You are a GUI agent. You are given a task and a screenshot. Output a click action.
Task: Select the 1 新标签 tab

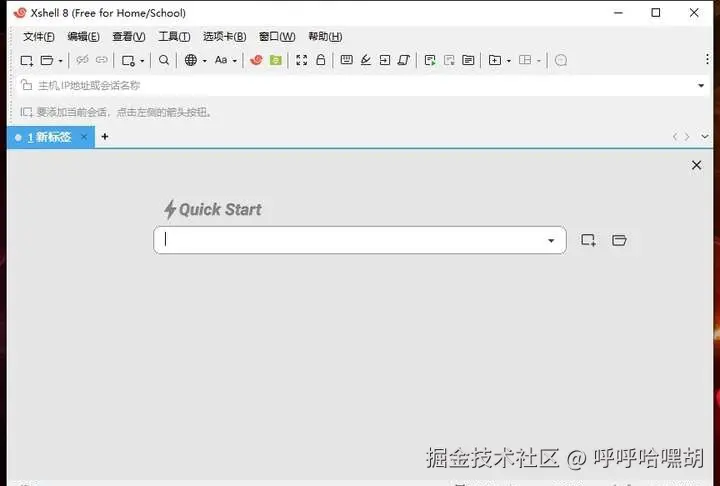[x=49, y=137]
